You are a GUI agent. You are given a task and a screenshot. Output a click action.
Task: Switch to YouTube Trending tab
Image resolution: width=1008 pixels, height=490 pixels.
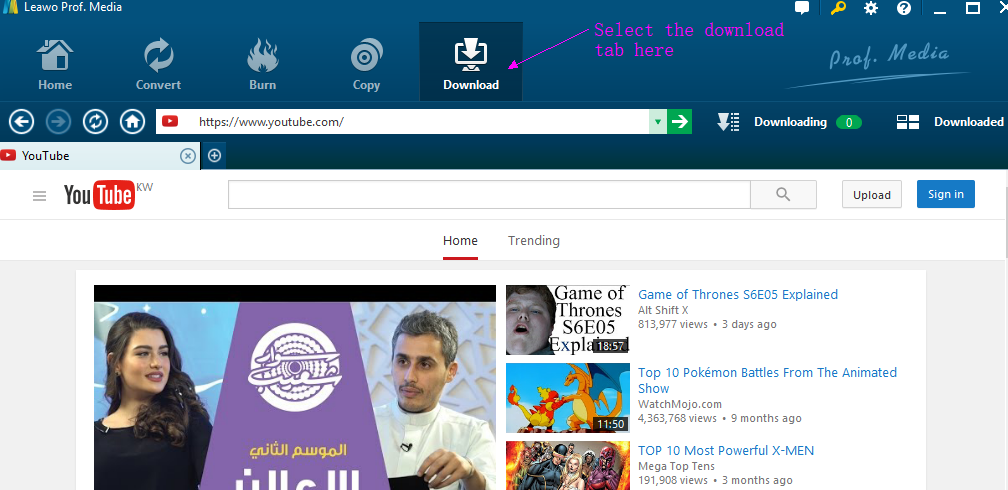(534, 241)
